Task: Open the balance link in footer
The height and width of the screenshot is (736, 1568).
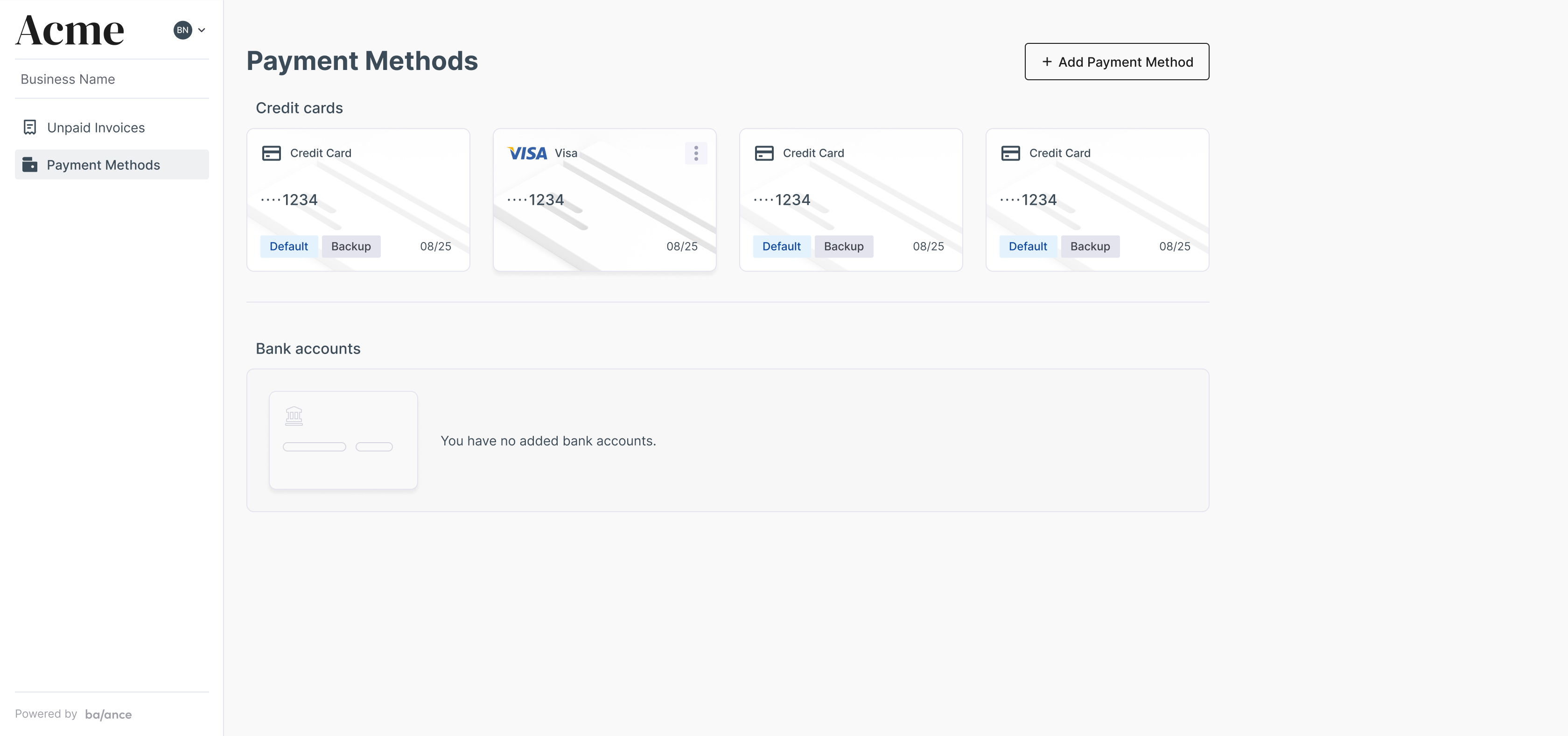Action: tap(108, 714)
